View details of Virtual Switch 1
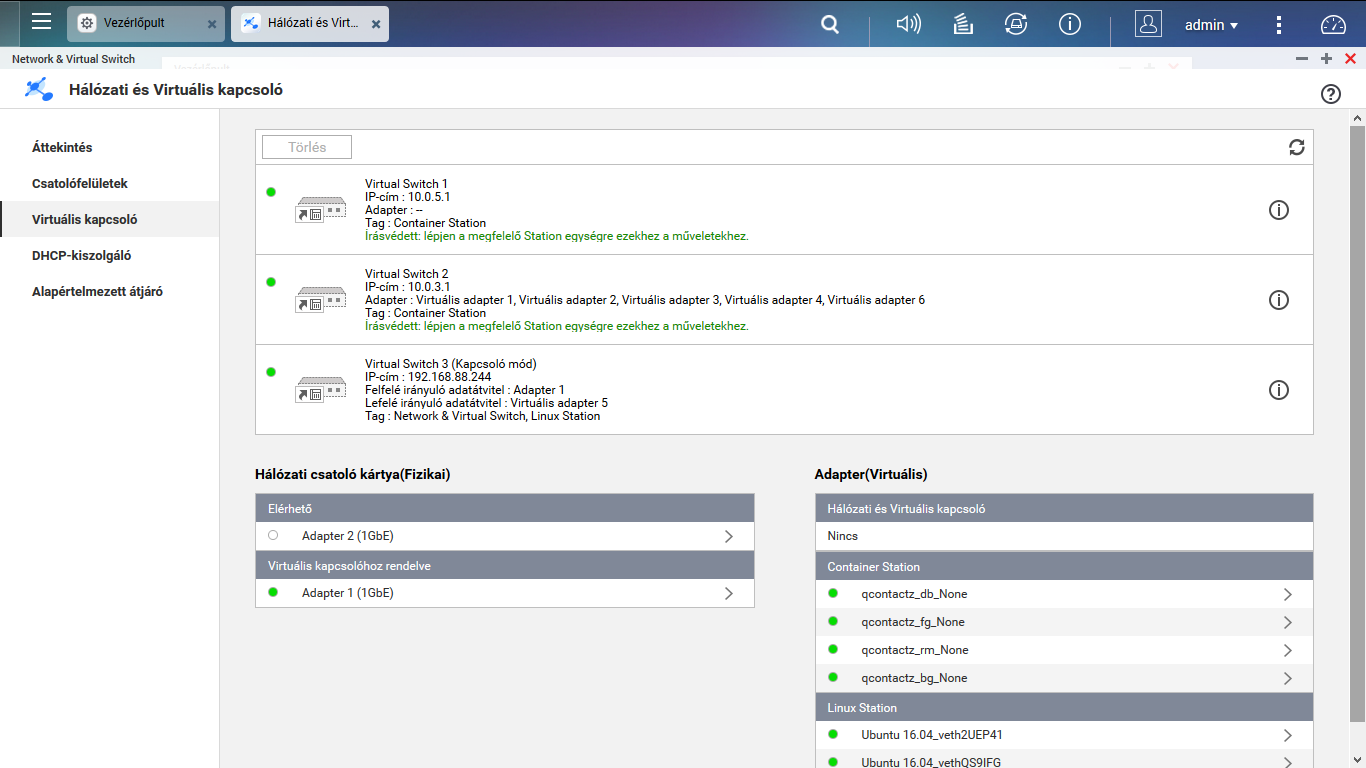1366x768 pixels. pos(1279,209)
